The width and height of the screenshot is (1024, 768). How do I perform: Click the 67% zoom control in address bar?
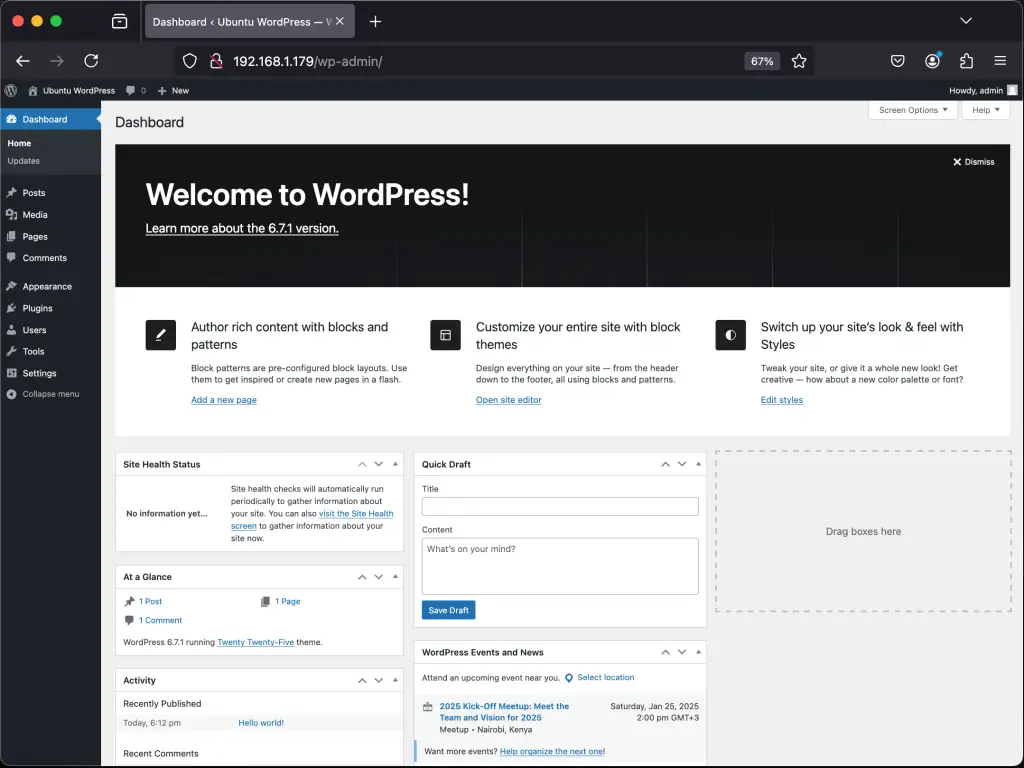[761, 60]
